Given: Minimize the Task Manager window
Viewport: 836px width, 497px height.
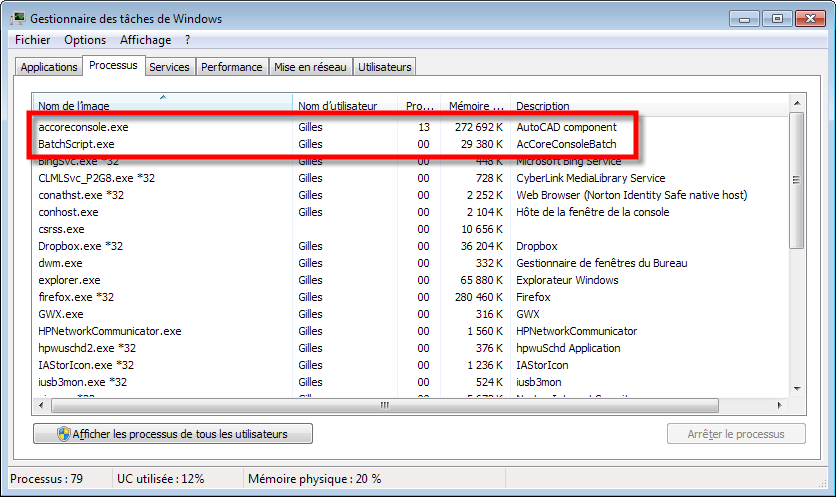Looking at the screenshot, I should point(745,19).
